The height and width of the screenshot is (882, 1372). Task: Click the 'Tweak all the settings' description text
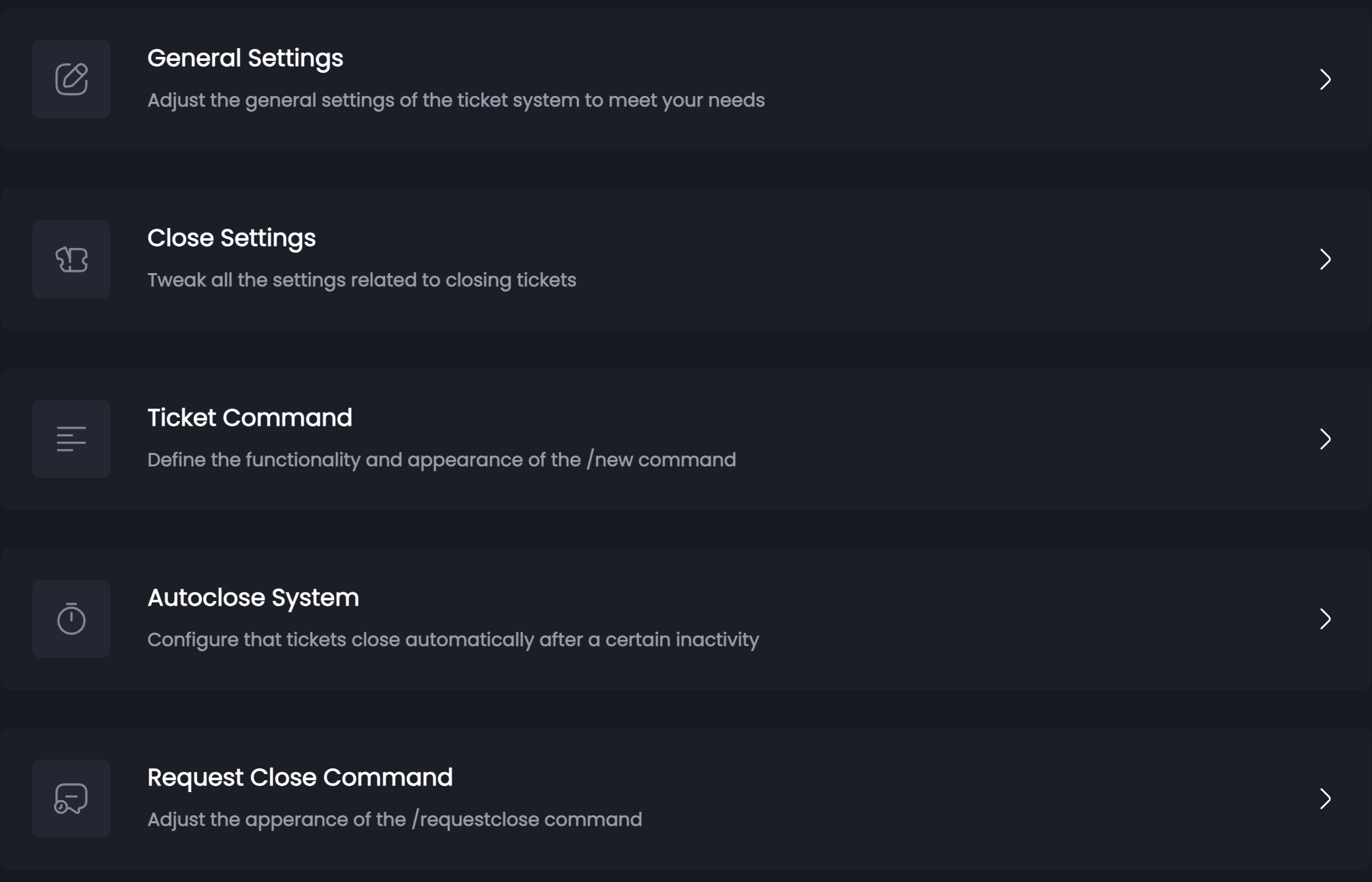click(361, 280)
